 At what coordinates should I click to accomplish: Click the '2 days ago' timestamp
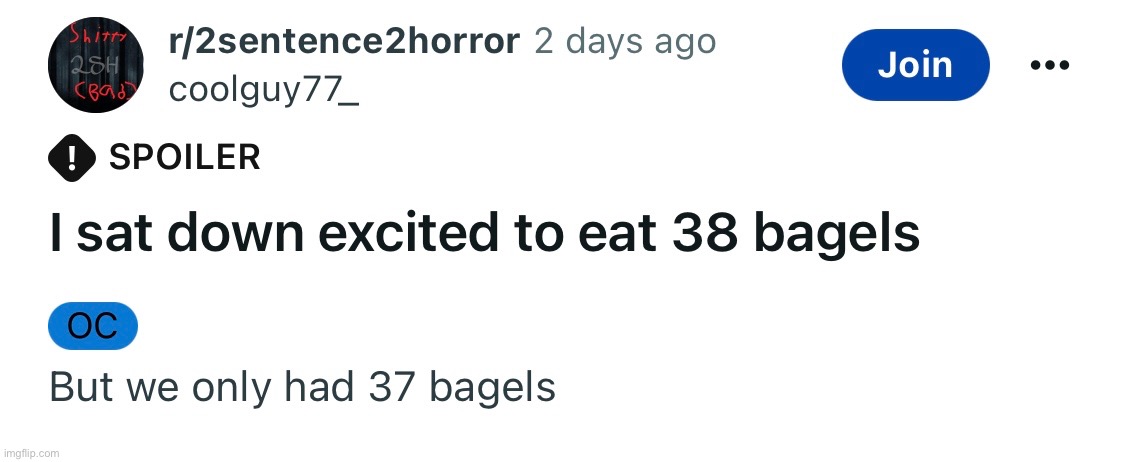click(x=625, y=42)
